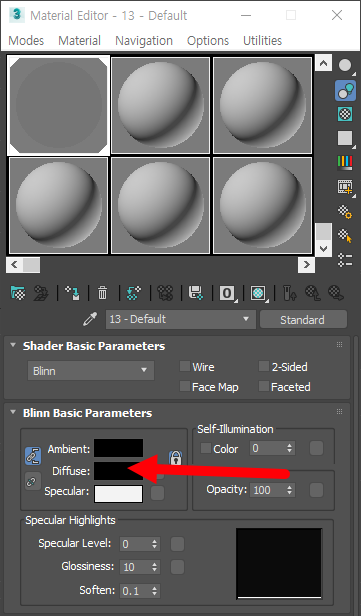The image size is (361, 616).
Task: Click the Opacity map button
Action: (316, 490)
